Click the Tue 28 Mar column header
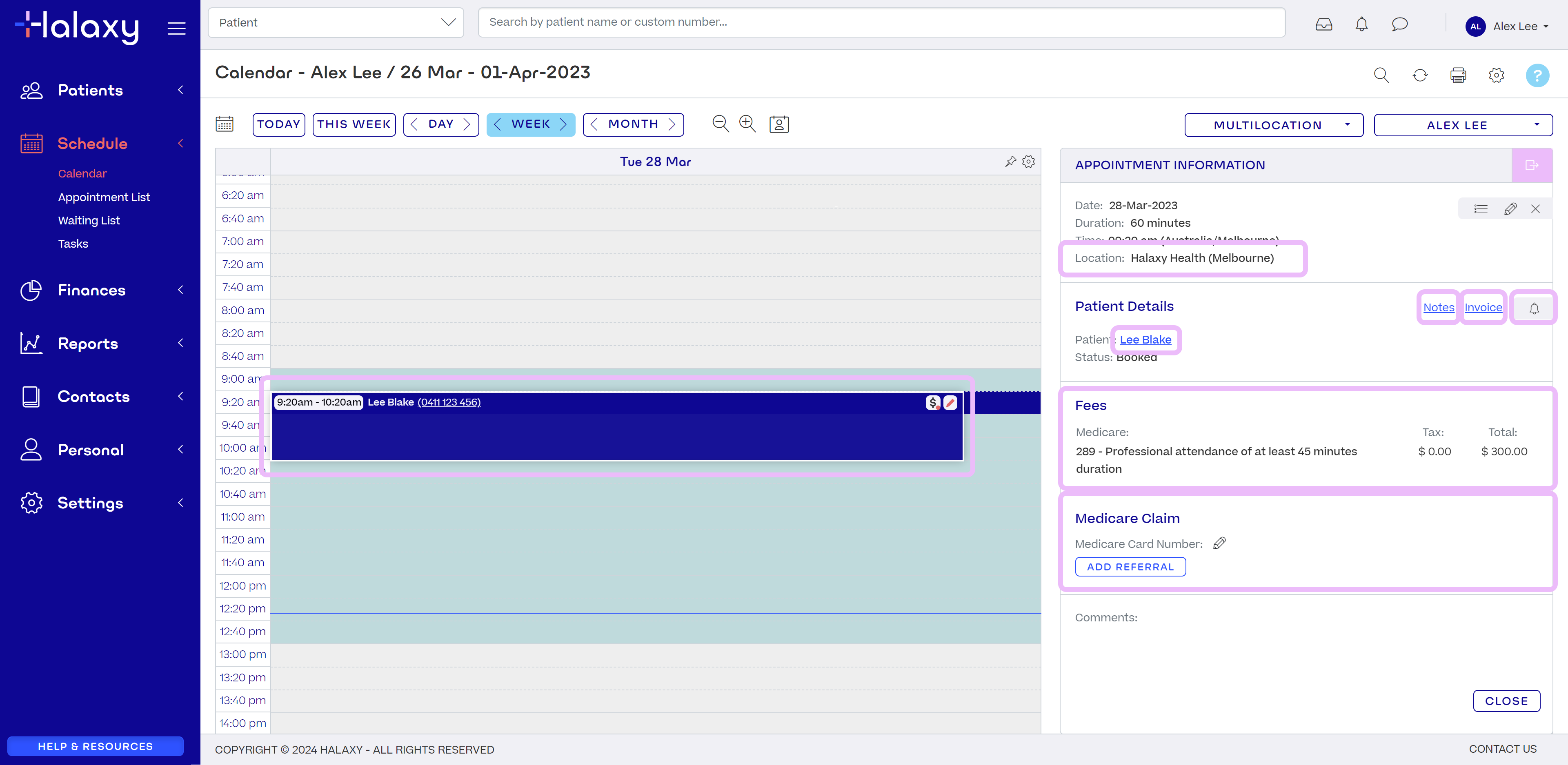 (655, 161)
